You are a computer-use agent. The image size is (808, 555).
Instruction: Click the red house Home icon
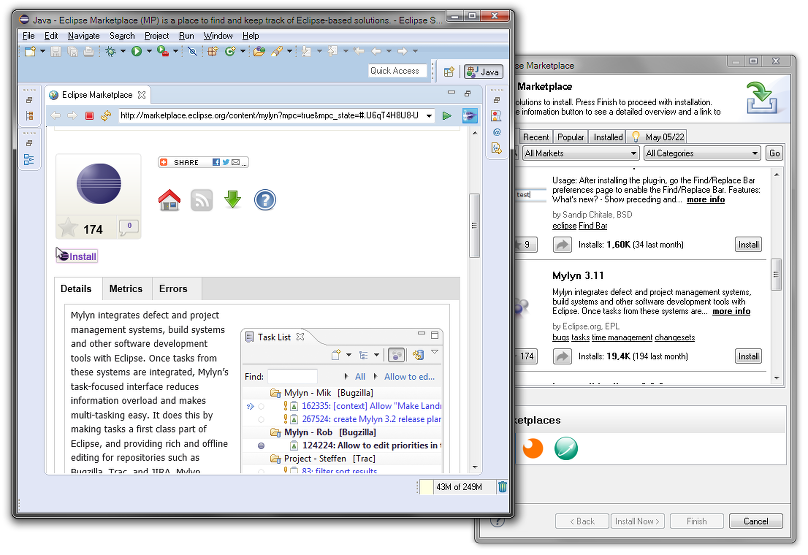pos(169,200)
